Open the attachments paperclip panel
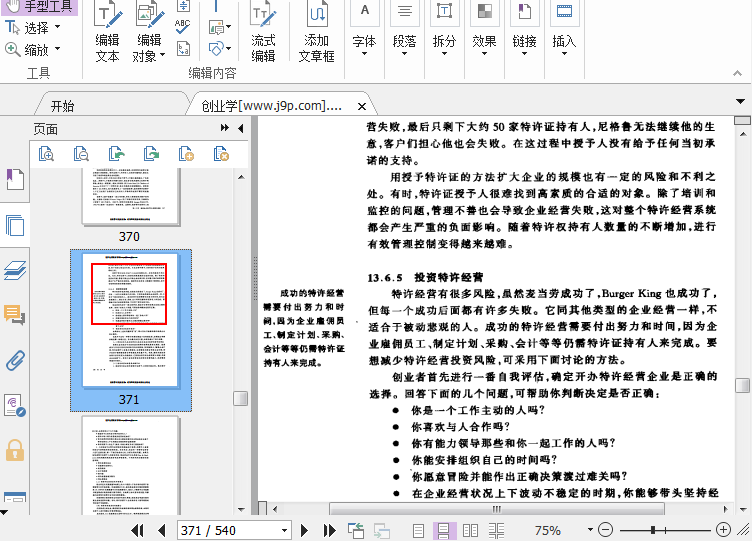This screenshot has width=752, height=541. (x=15, y=360)
